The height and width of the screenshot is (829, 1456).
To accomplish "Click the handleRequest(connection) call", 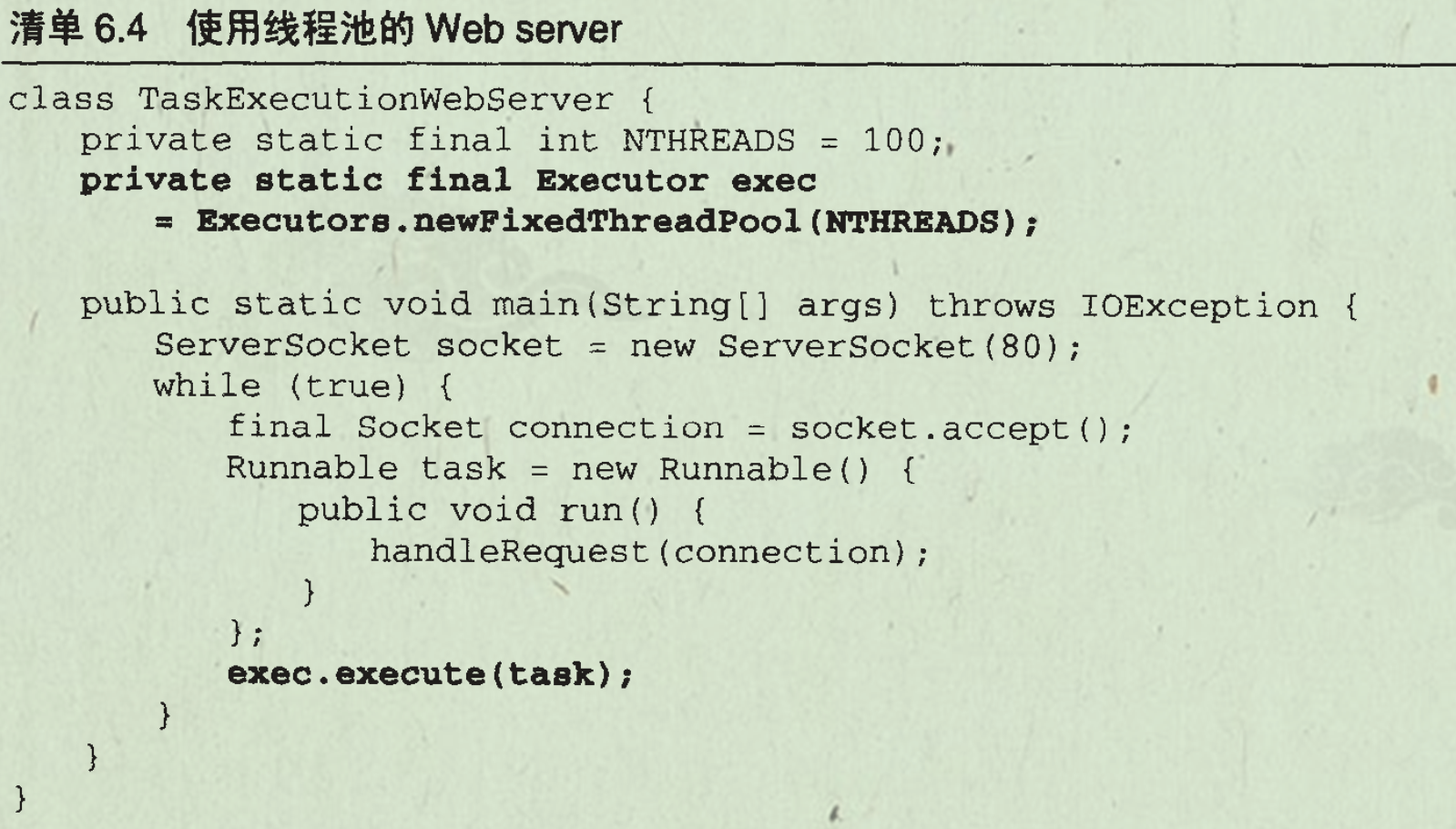I will pyautogui.click(x=637, y=551).
